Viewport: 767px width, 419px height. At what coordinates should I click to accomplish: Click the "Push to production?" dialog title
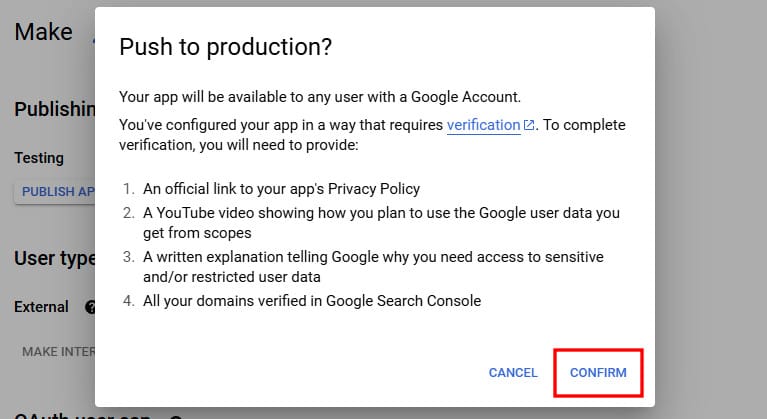pos(225,47)
